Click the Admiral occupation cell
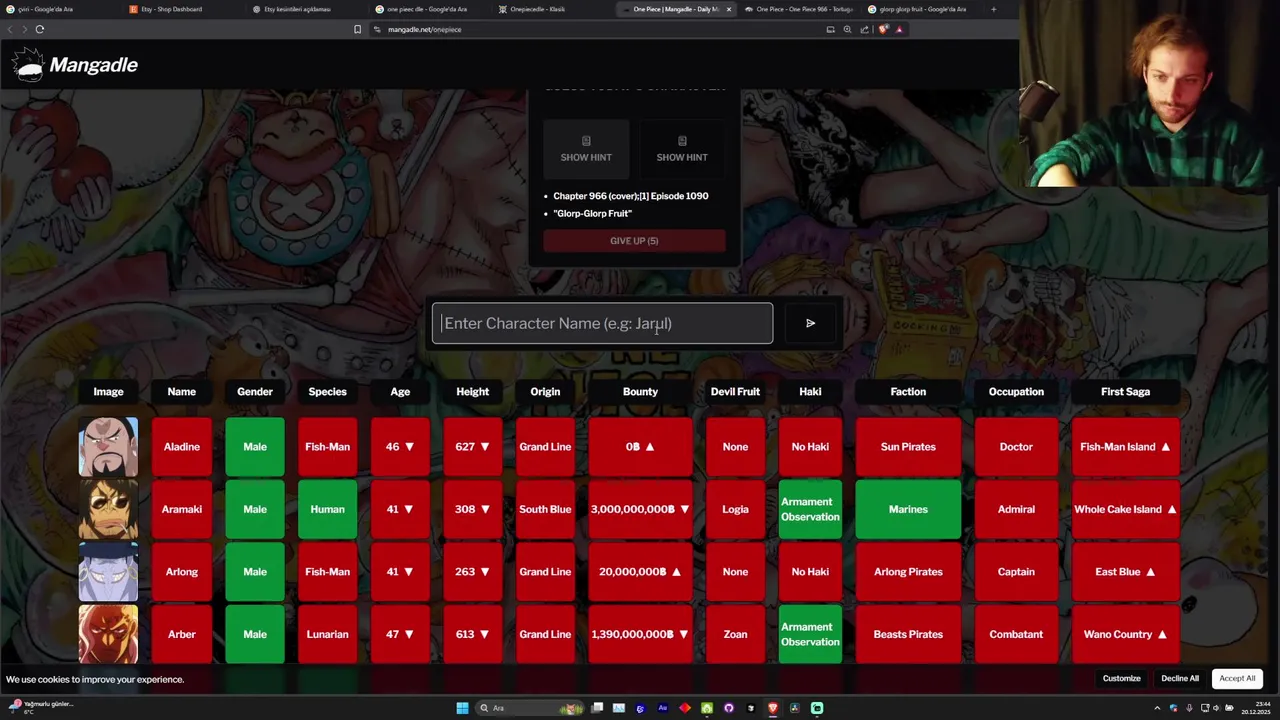The height and width of the screenshot is (720, 1280). tap(1016, 509)
